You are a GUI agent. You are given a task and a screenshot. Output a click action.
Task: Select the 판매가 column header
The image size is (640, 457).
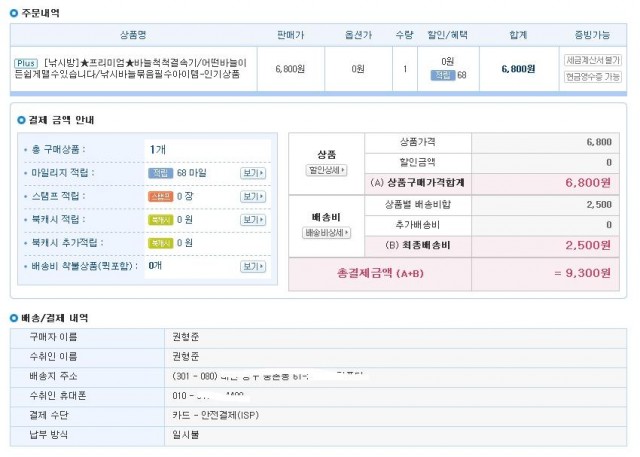291,35
